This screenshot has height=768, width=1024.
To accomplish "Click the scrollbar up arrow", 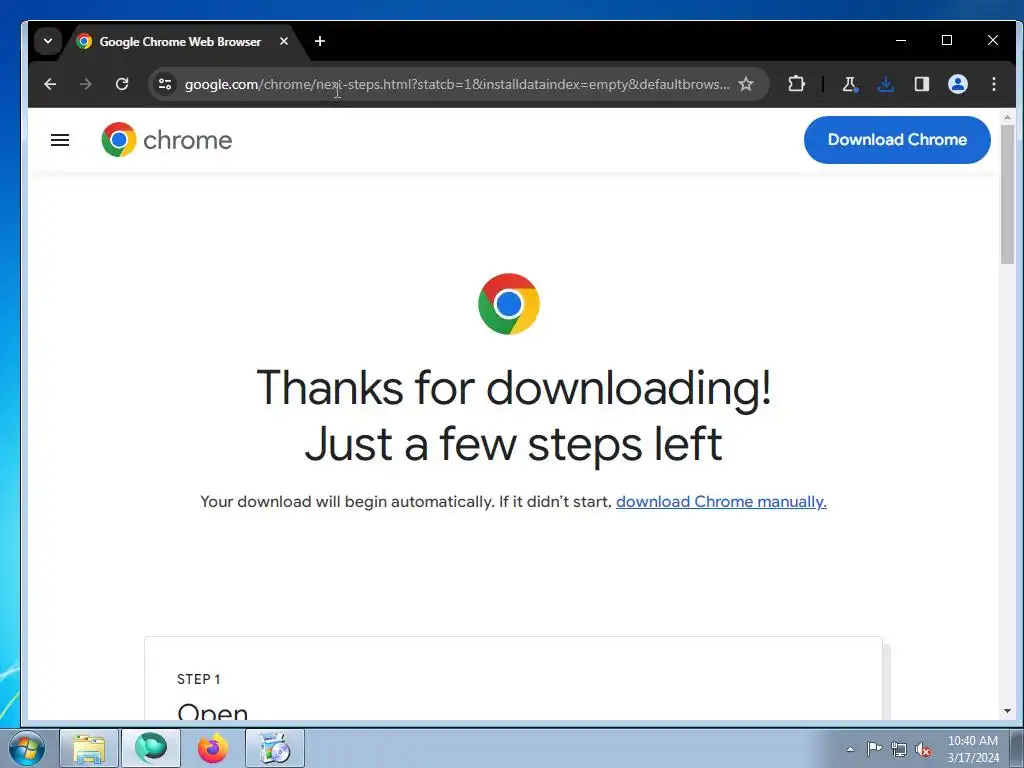I will tap(1007, 118).
